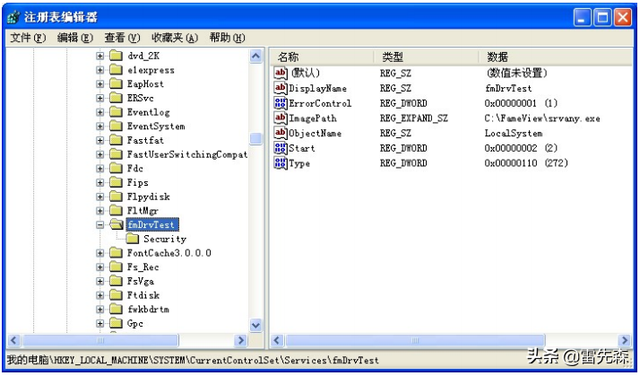Click the Flpydisk folder icon
This screenshot has height=376, width=640.
(x=116, y=196)
